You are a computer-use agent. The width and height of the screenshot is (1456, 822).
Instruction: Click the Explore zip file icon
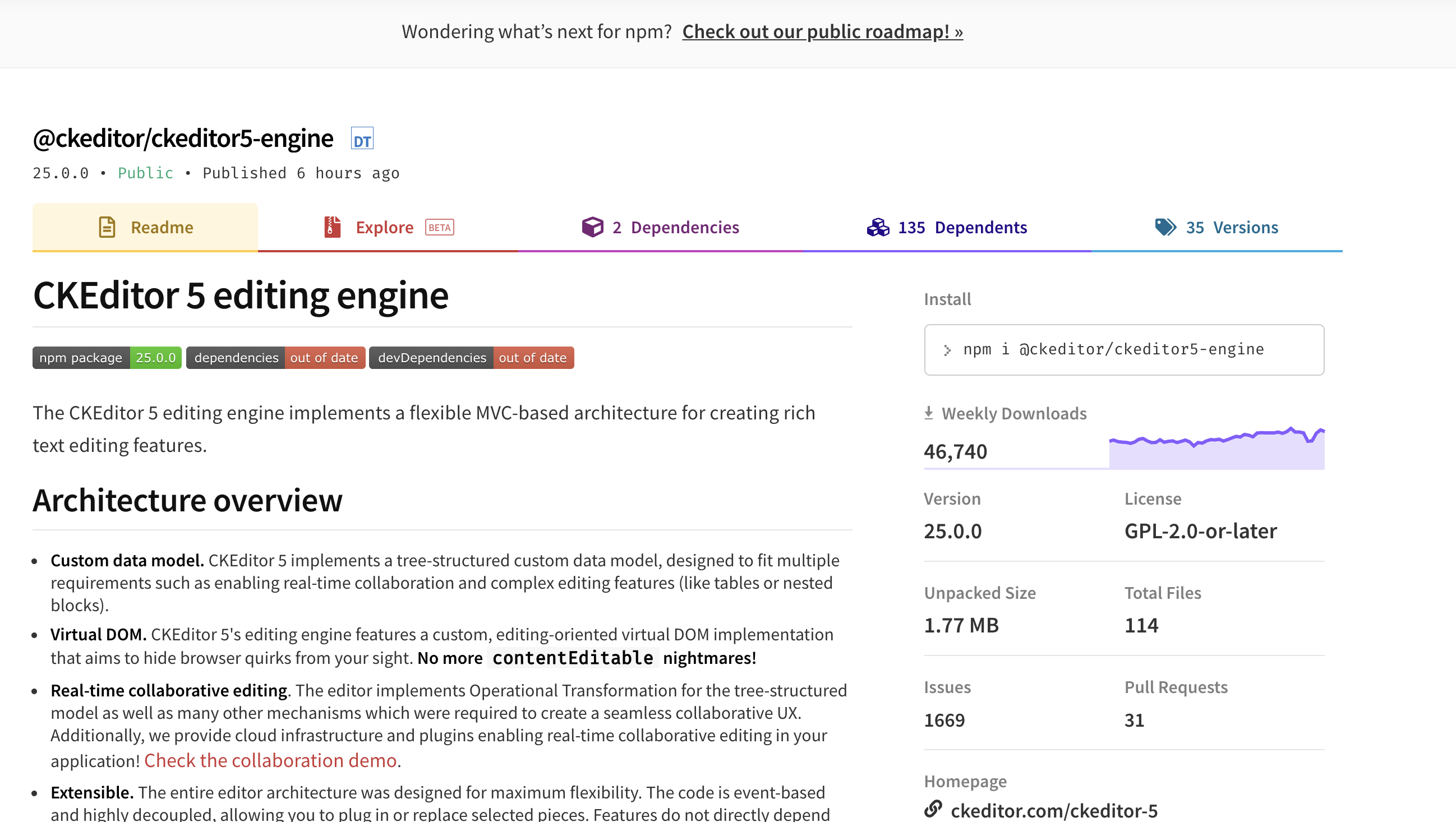[333, 227]
